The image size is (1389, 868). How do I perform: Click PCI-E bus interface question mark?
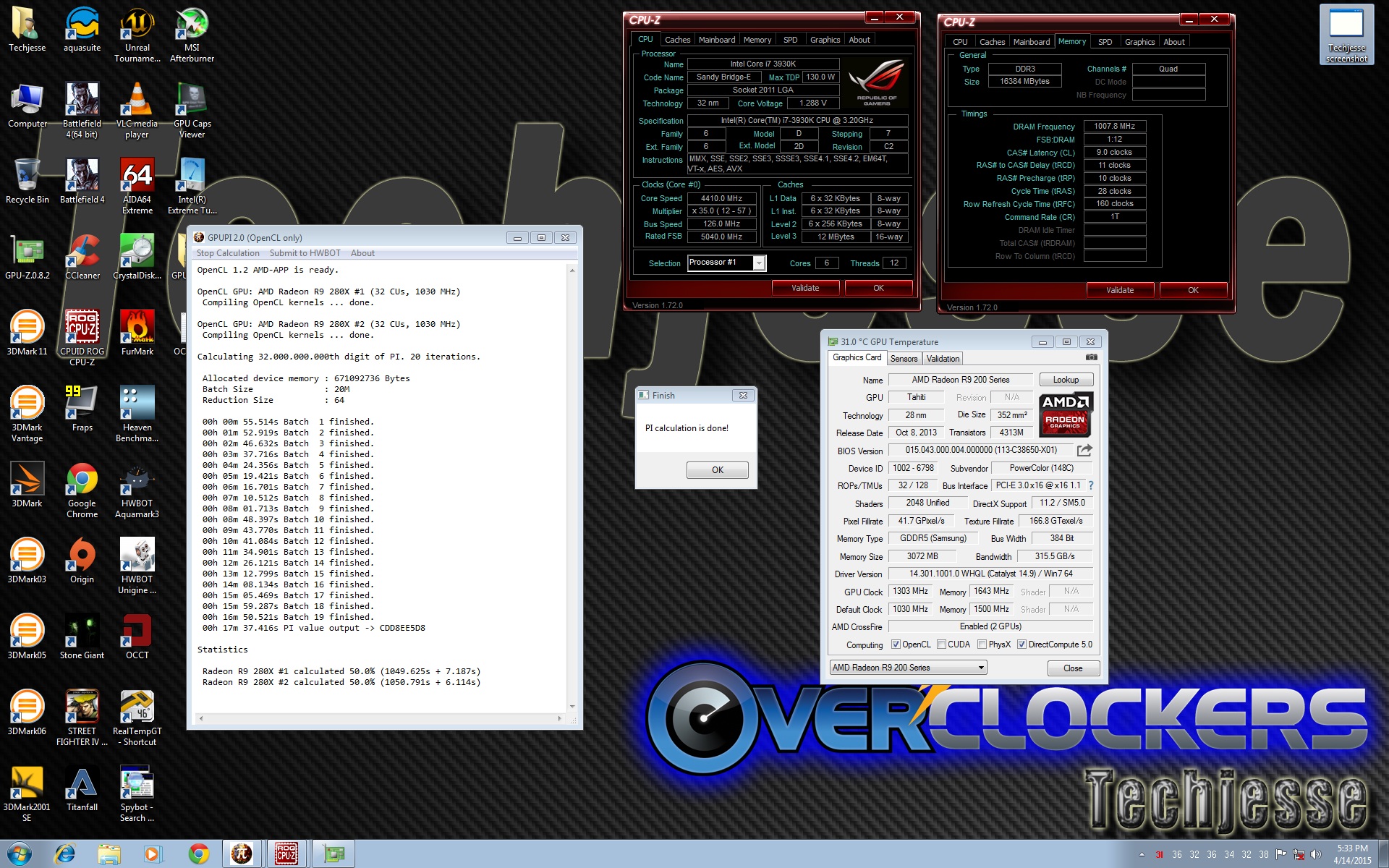(x=1090, y=485)
